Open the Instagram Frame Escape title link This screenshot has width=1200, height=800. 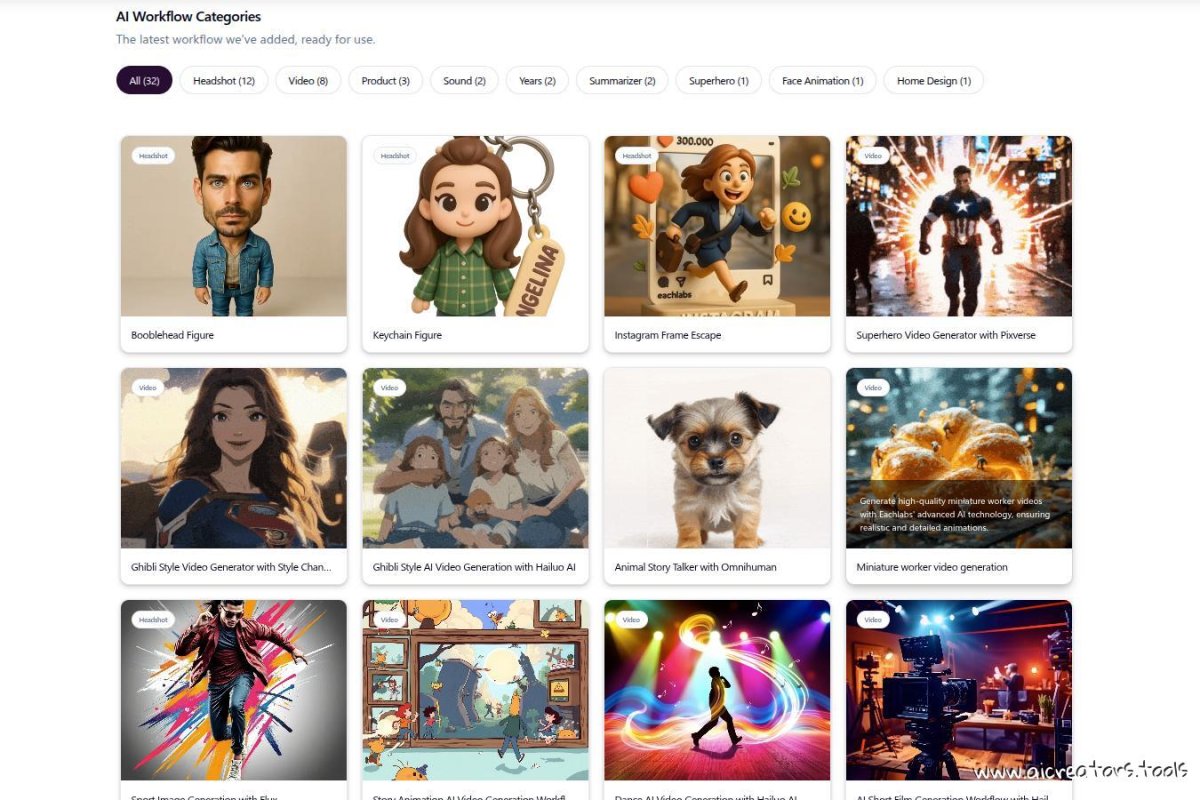point(667,335)
